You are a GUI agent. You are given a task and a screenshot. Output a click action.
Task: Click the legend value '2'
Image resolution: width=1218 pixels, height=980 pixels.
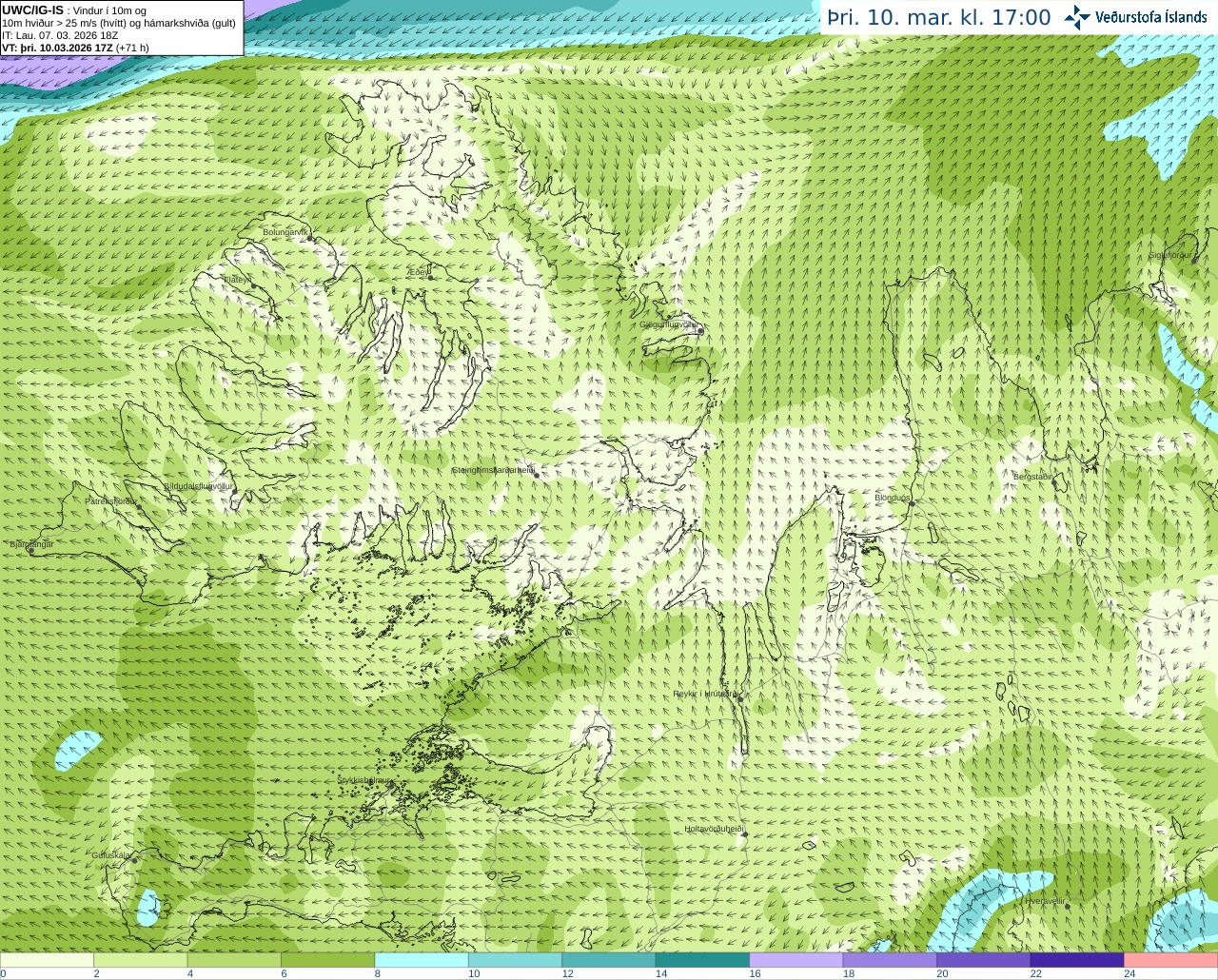(97, 973)
